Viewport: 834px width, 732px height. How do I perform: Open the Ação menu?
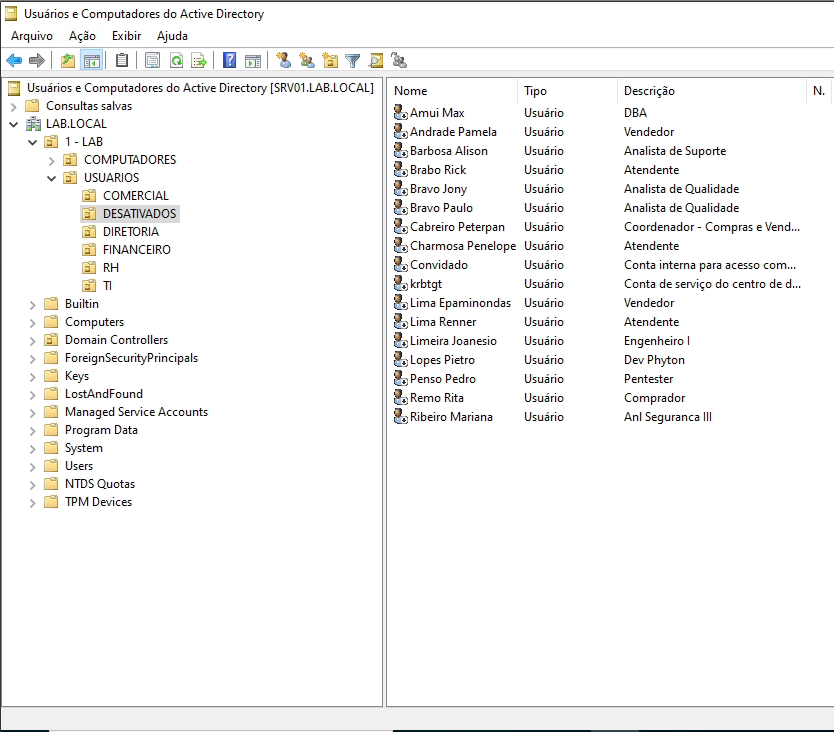point(82,36)
